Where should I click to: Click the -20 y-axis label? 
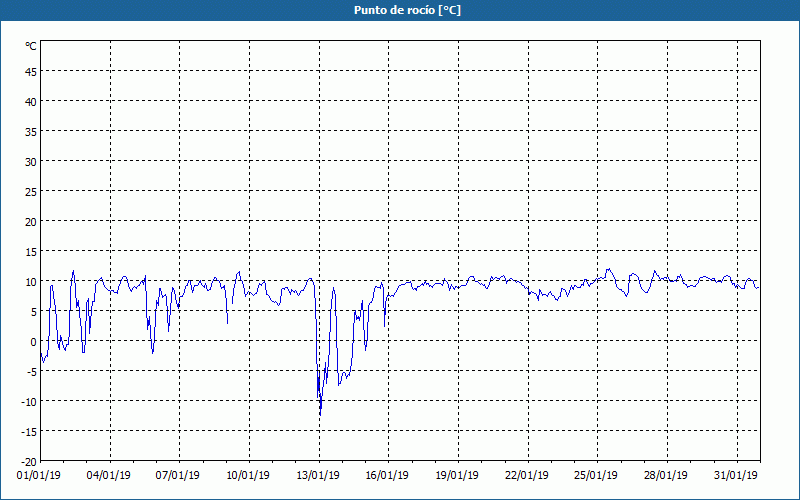point(29,462)
